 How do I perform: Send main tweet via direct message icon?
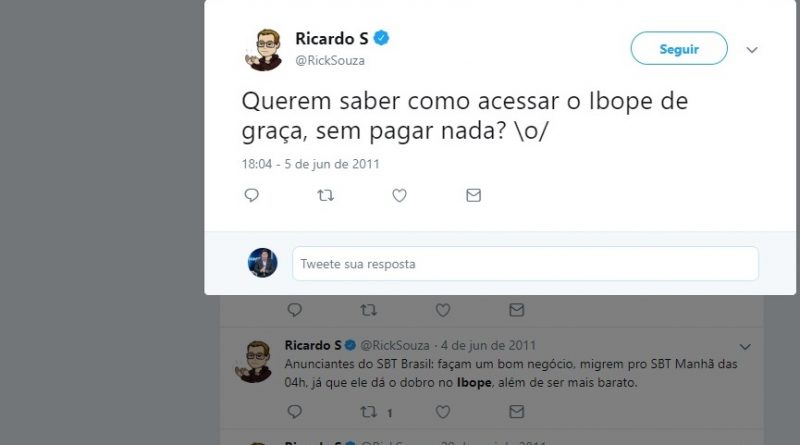coord(473,195)
